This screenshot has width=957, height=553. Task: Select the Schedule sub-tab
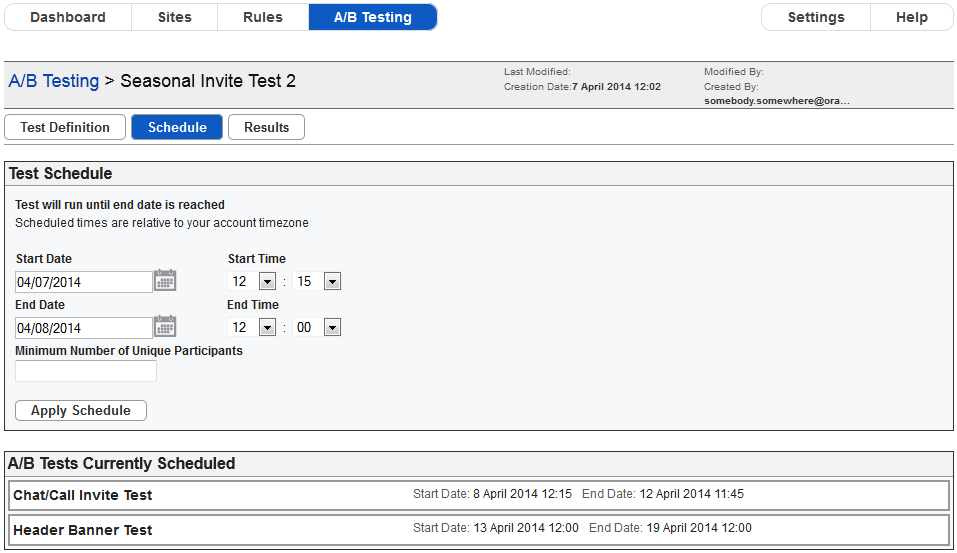pos(177,127)
